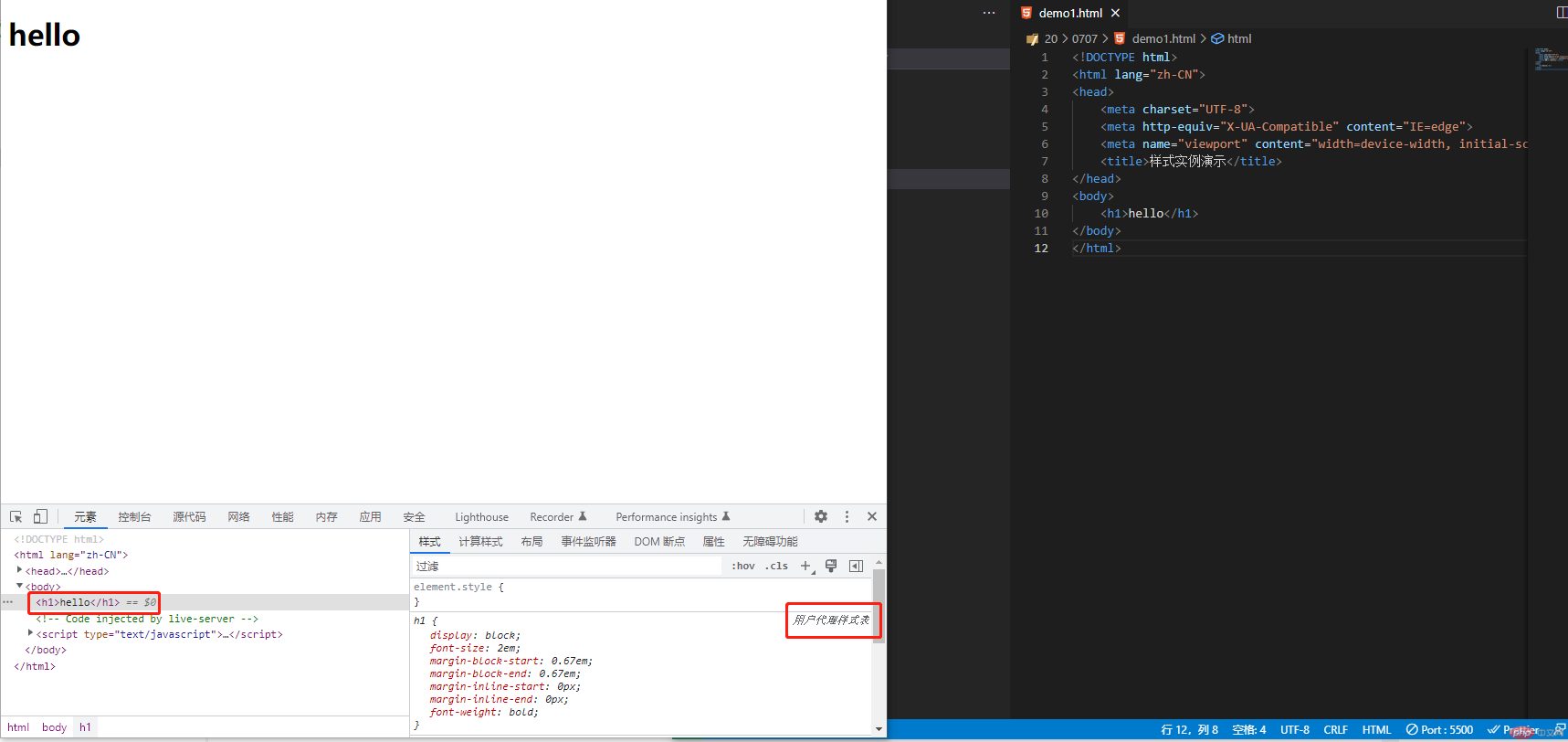1568x742 pixels.
Task: Select the h1 hello DOM node
Action: 78,602
